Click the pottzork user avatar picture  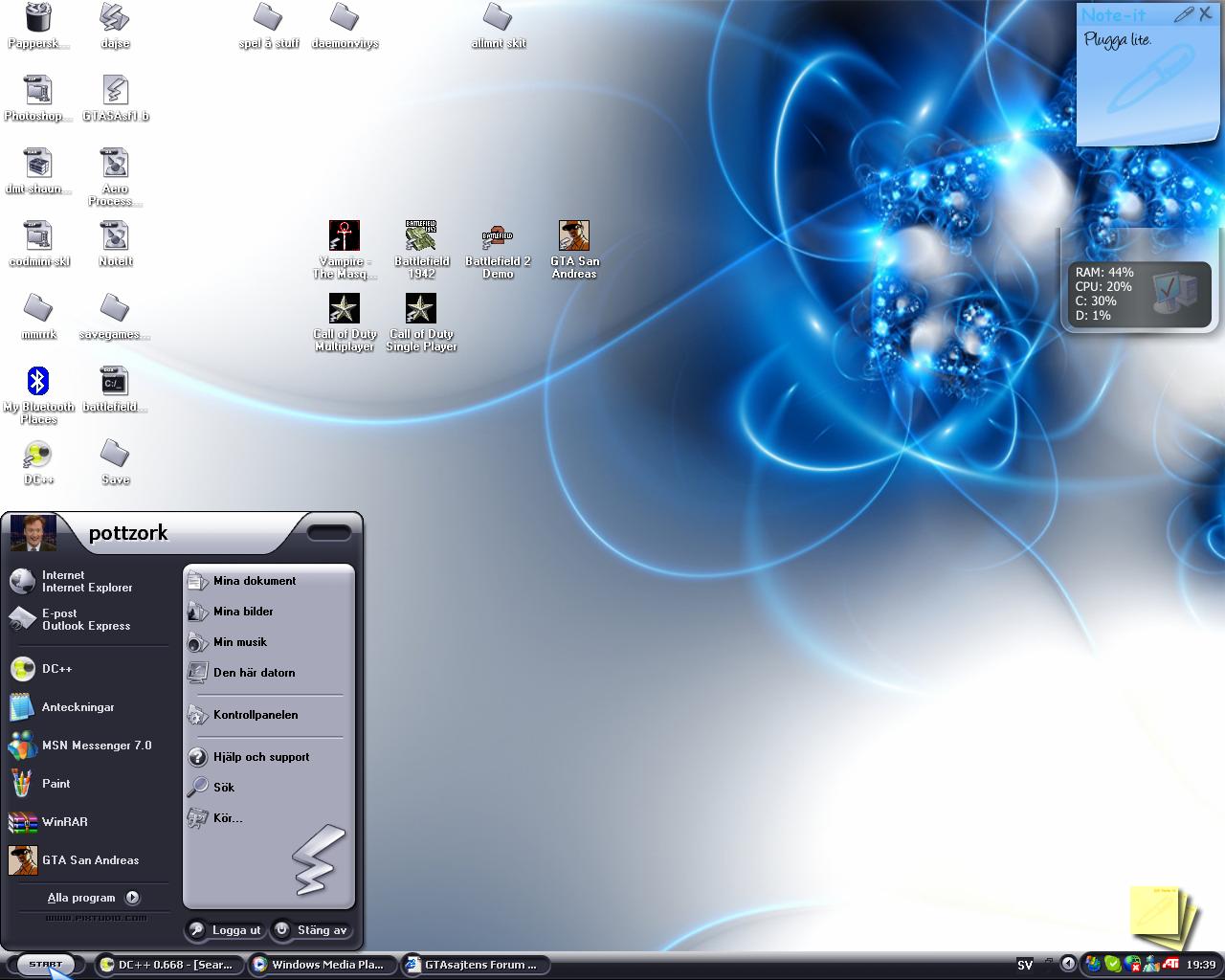coord(33,532)
